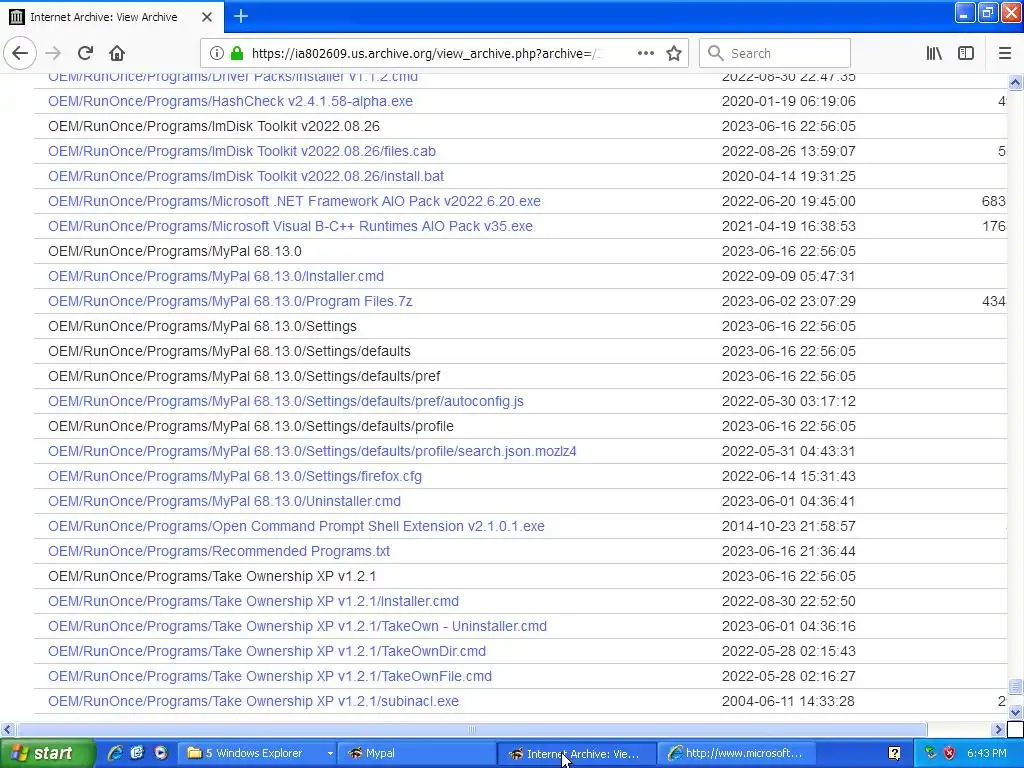Open Outlook Express quick launch icon
This screenshot has width=1024, height=768.
tap(137, 753)
